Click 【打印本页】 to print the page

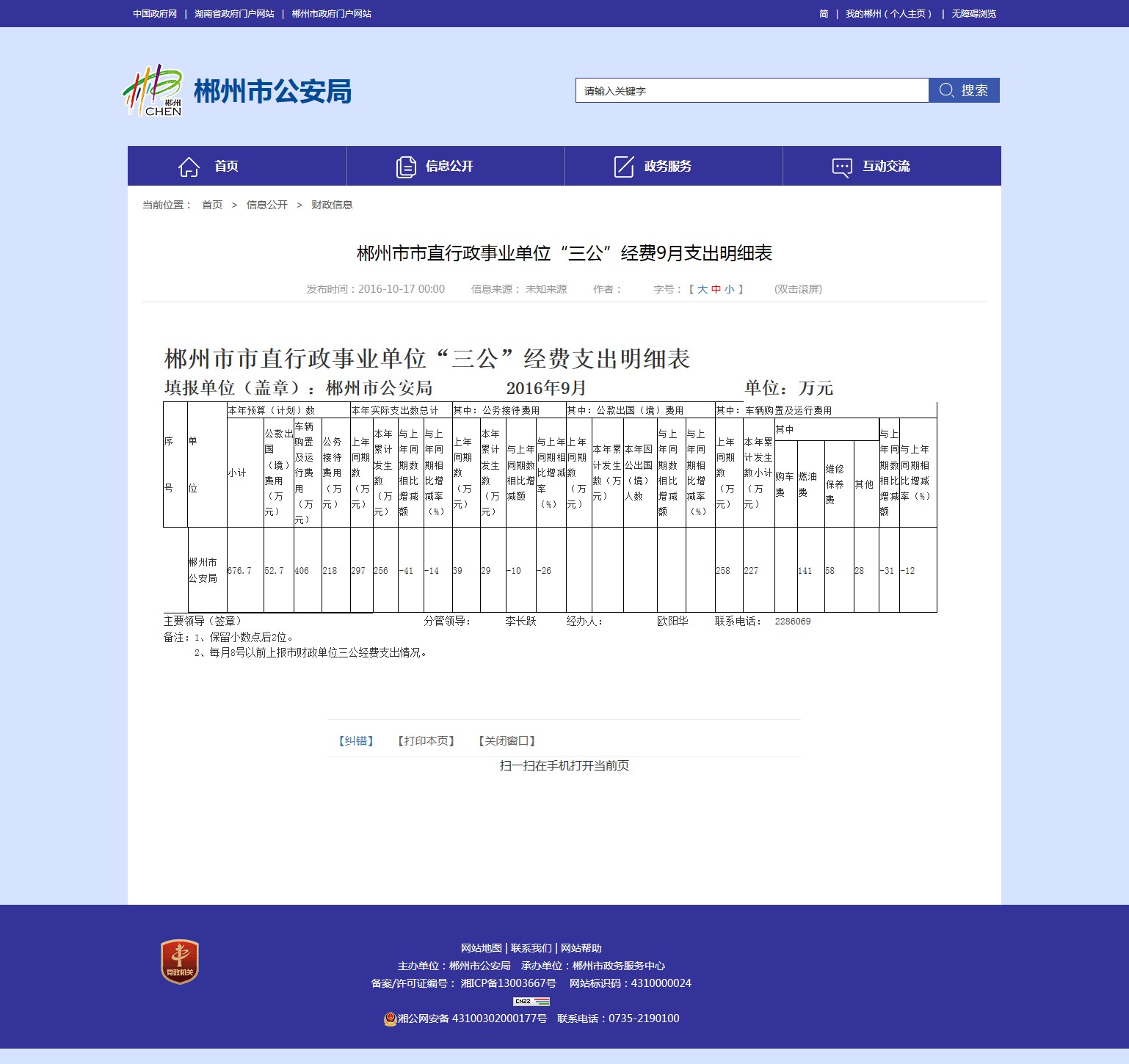(426, 741)
